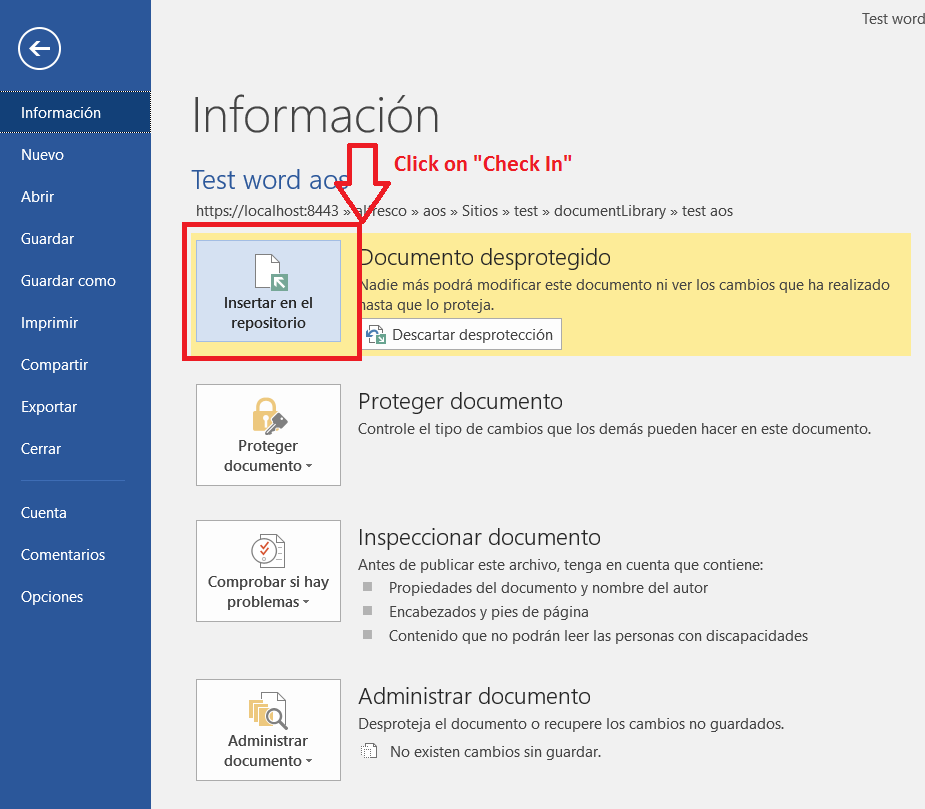The image size is (925, 809).
Task: Click the Insertar en el repositorio icon
Action: [x=268, y=270]
